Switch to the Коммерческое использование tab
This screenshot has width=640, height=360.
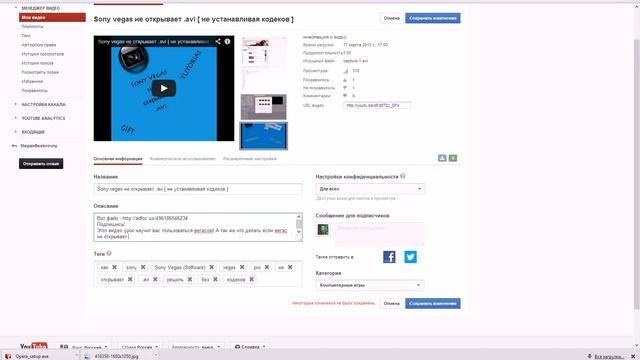click(x=182, y=158)
